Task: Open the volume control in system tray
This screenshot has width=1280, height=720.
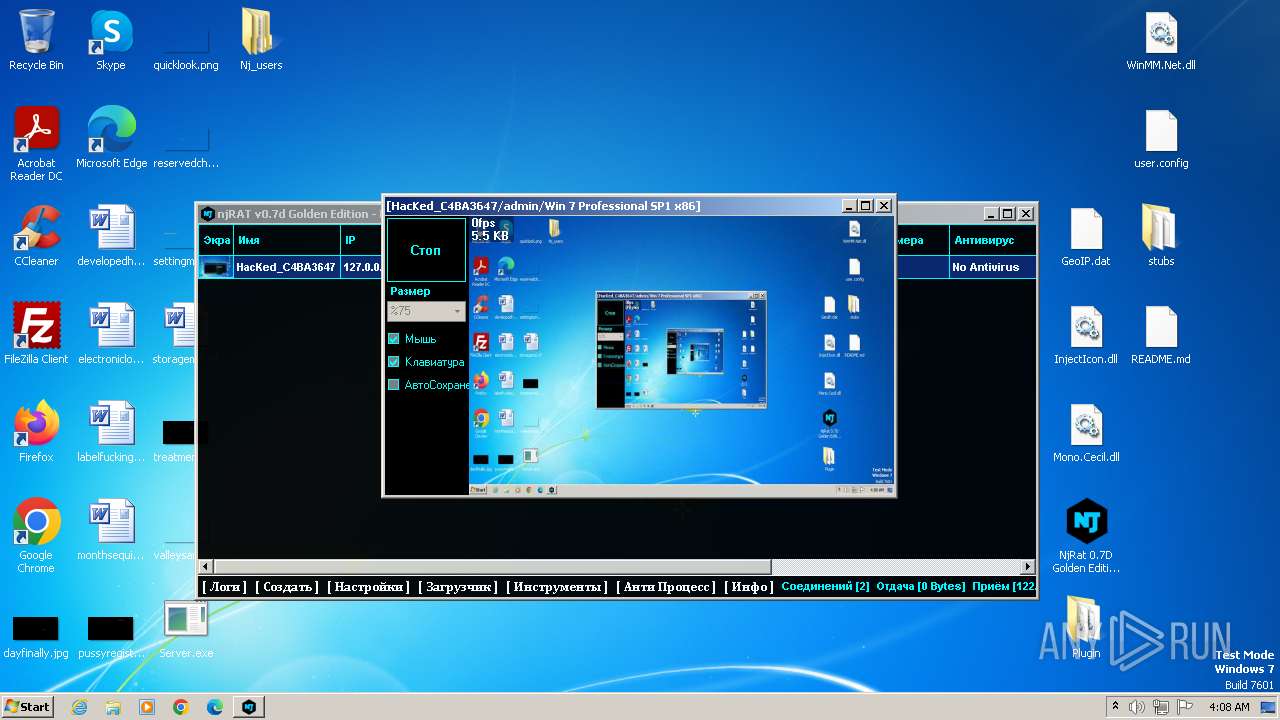Action: coord(1137,707)
